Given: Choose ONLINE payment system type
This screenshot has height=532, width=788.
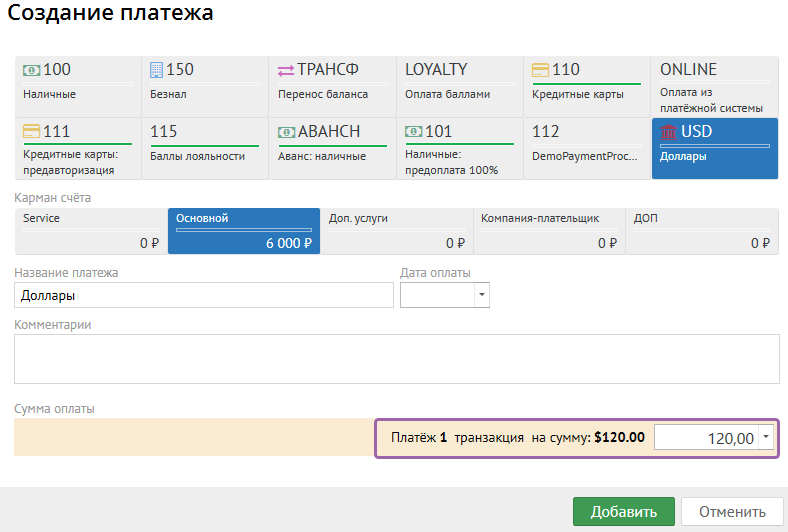Looking at the screenshot, I should click(715, 85).
